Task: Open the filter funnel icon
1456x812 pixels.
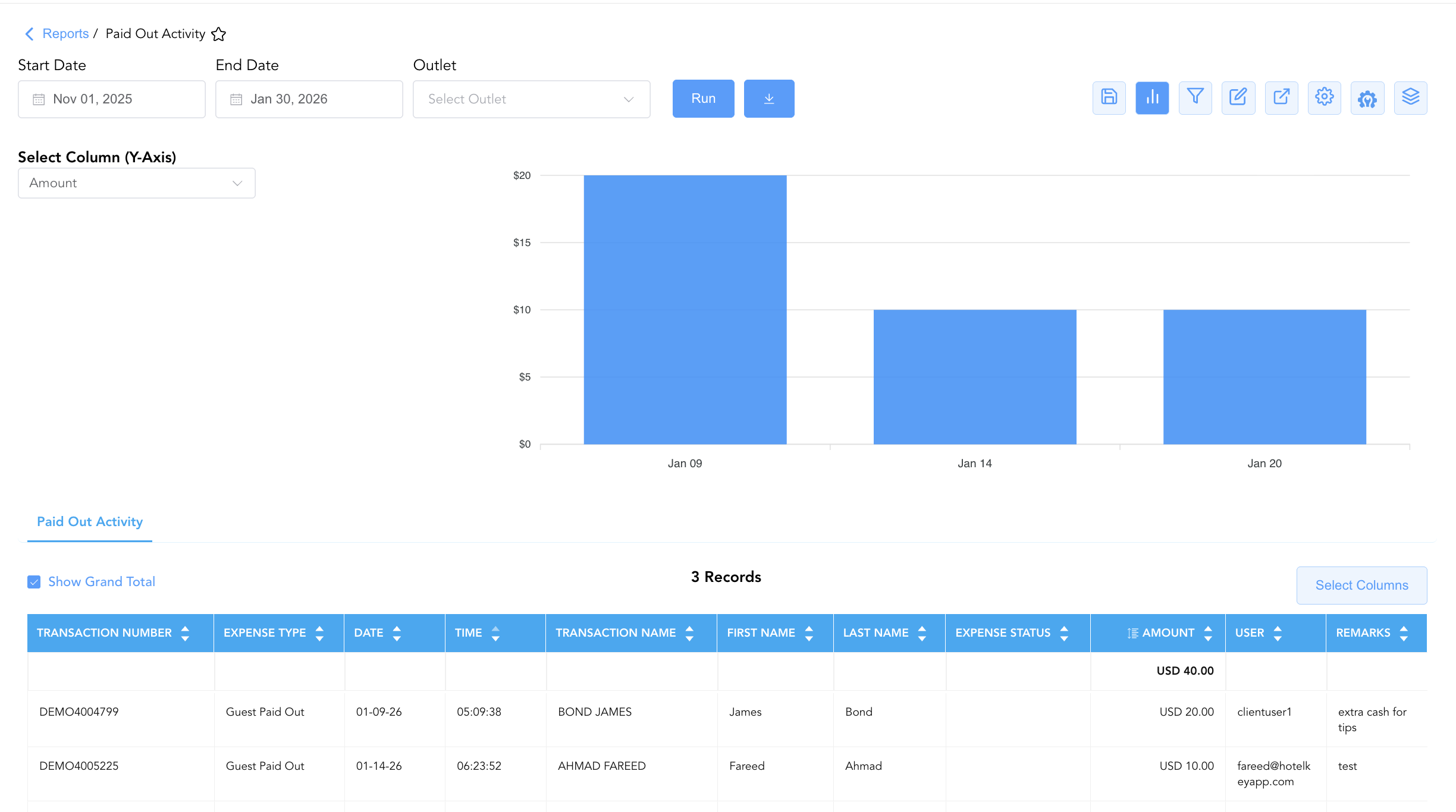Action: (1195, 98)
